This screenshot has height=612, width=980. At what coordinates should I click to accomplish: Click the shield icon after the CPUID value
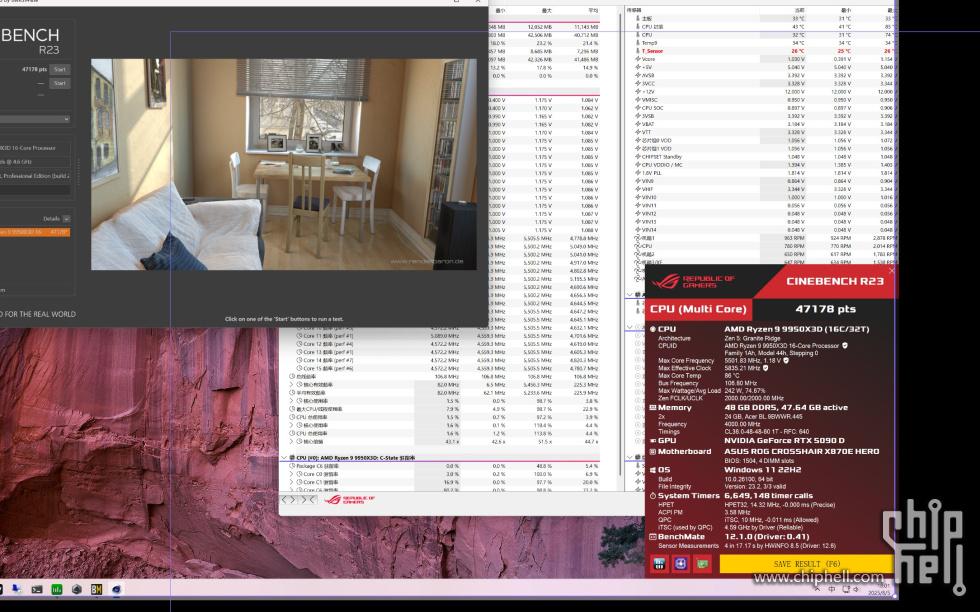845,345
